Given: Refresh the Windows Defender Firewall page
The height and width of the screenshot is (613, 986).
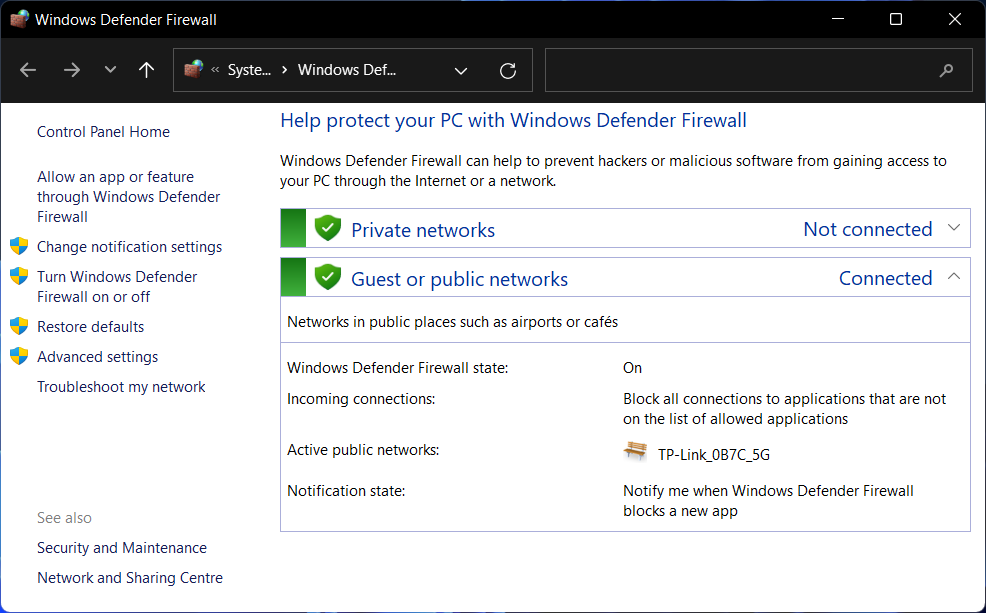Looking at the screenshot, I should click(x=508, y=70).
